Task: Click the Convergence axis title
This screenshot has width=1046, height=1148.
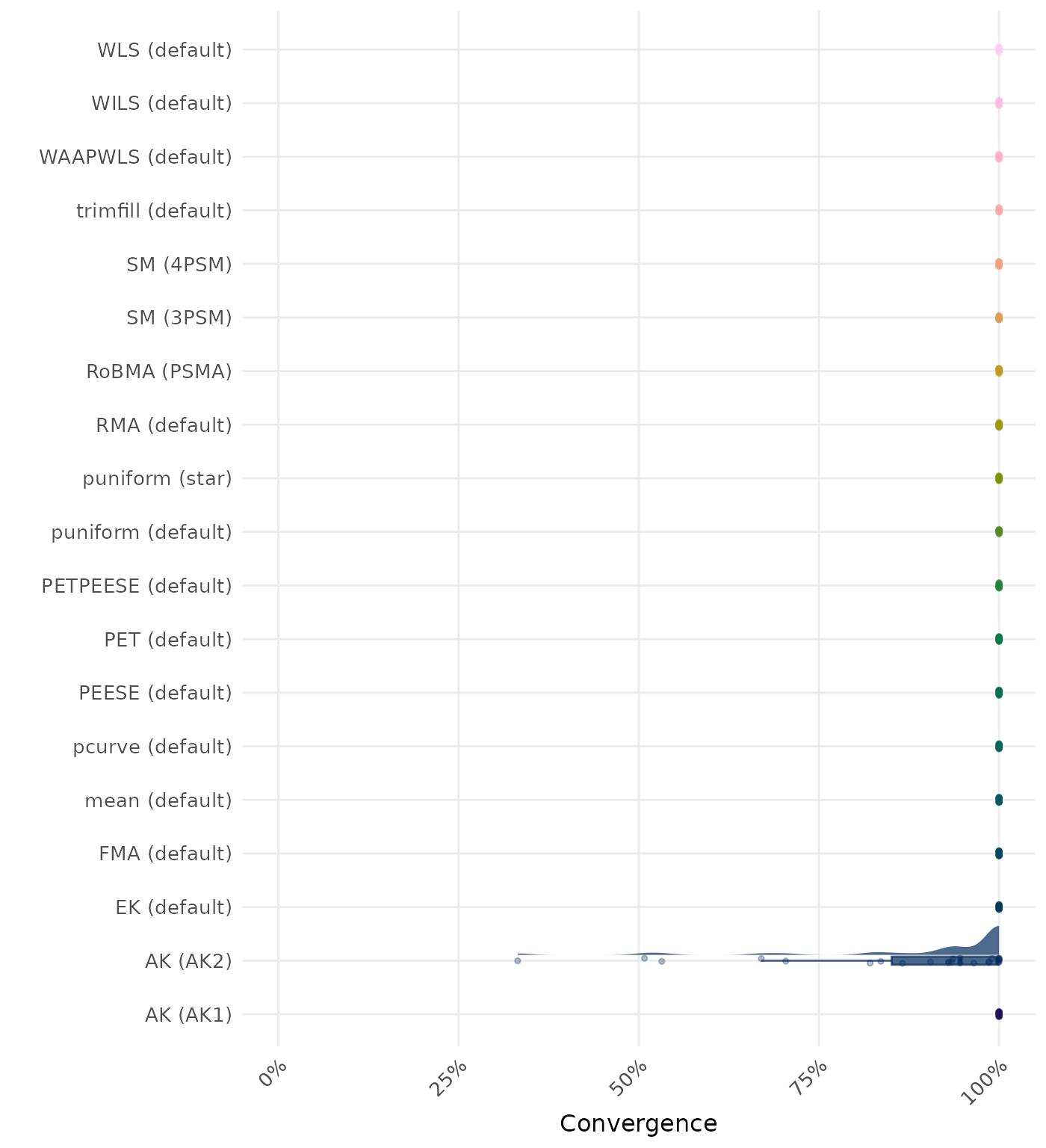Action: click(x=638, y=1123)
